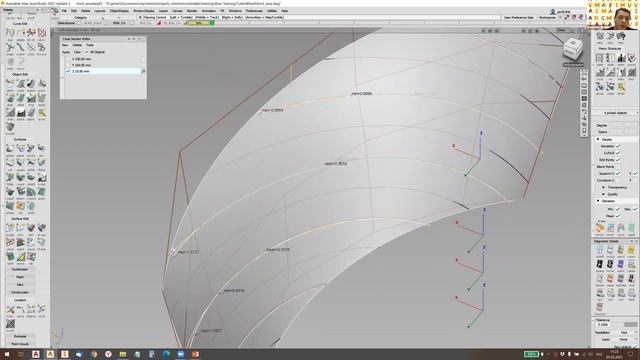The width and height of the screenshot is (640, 360).
Task: Open the Workspaces button
Action: 547,18
